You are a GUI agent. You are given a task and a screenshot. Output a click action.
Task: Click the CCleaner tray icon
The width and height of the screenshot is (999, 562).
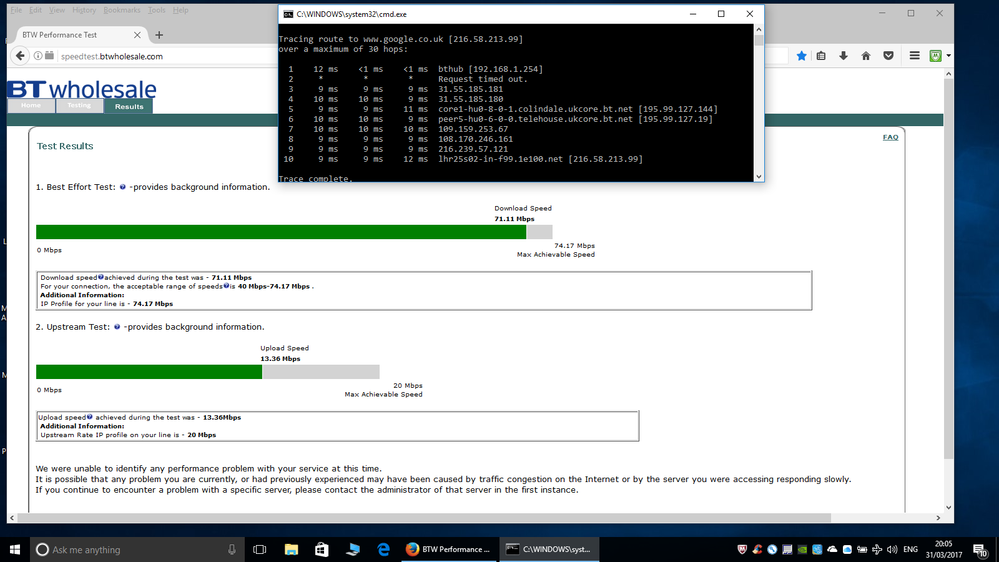coord(757,549)
